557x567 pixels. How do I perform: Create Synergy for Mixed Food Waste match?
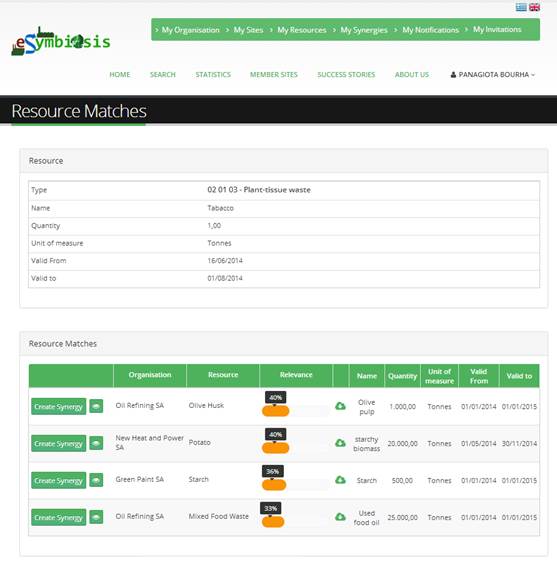click(59, 517)
